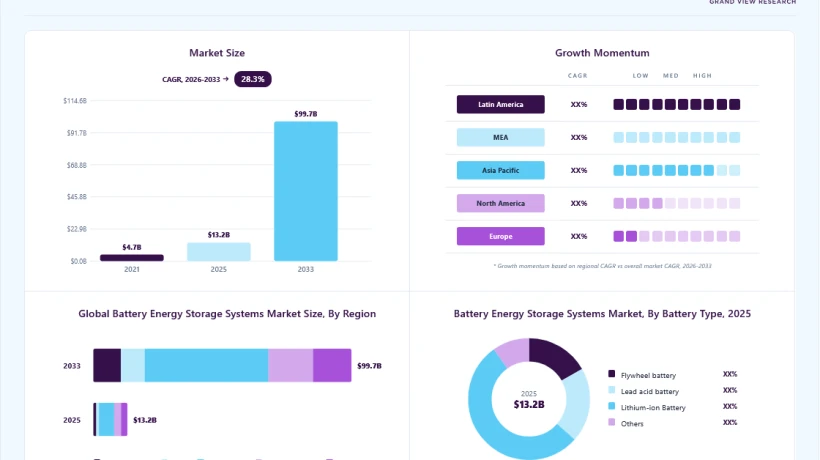Click the 2033 x-axis label under bar chart
Screen dimensions: 820x460
[x=305, y=269]
